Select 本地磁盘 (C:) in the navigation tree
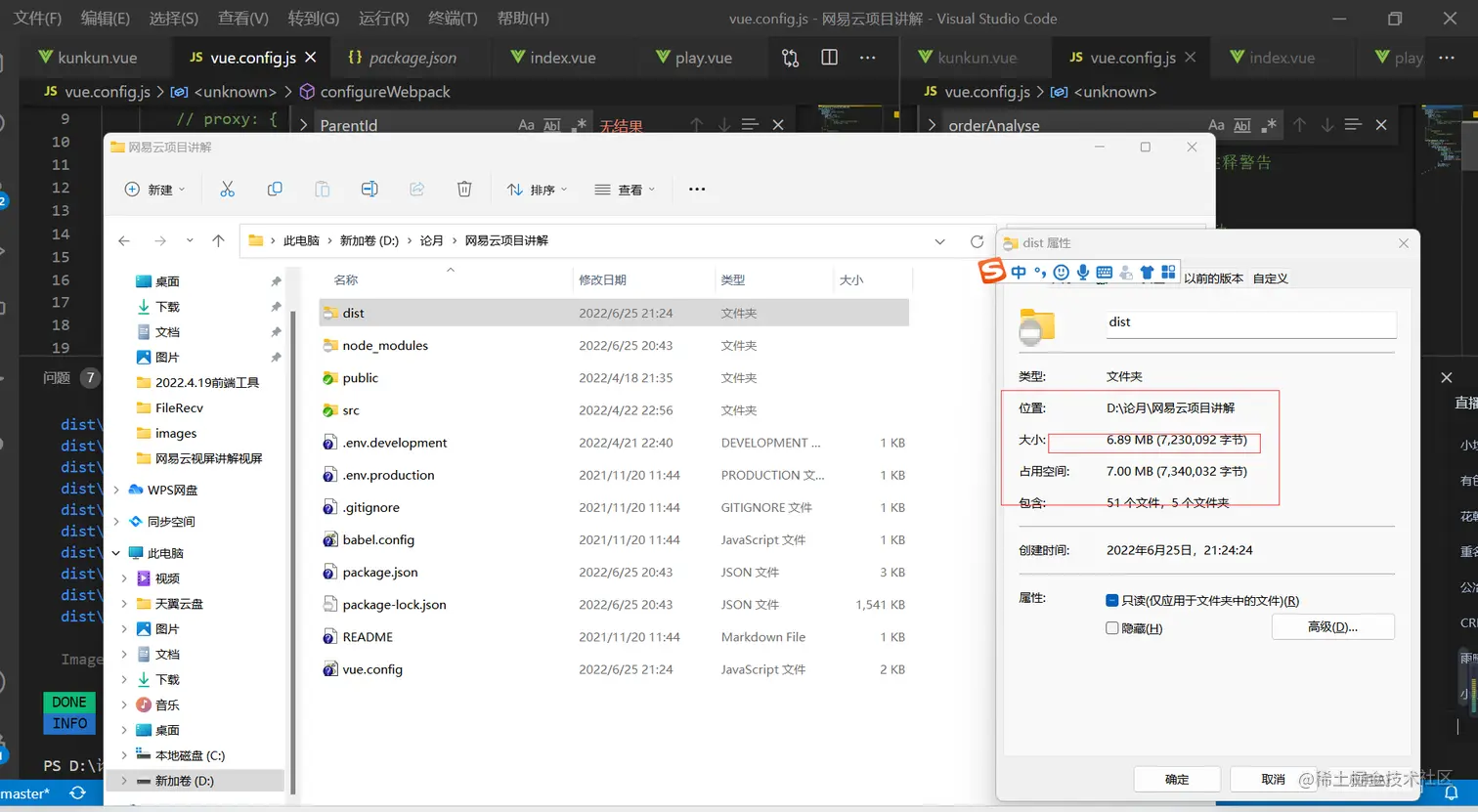Screen dimensions: 1478x812 point(190,755)
